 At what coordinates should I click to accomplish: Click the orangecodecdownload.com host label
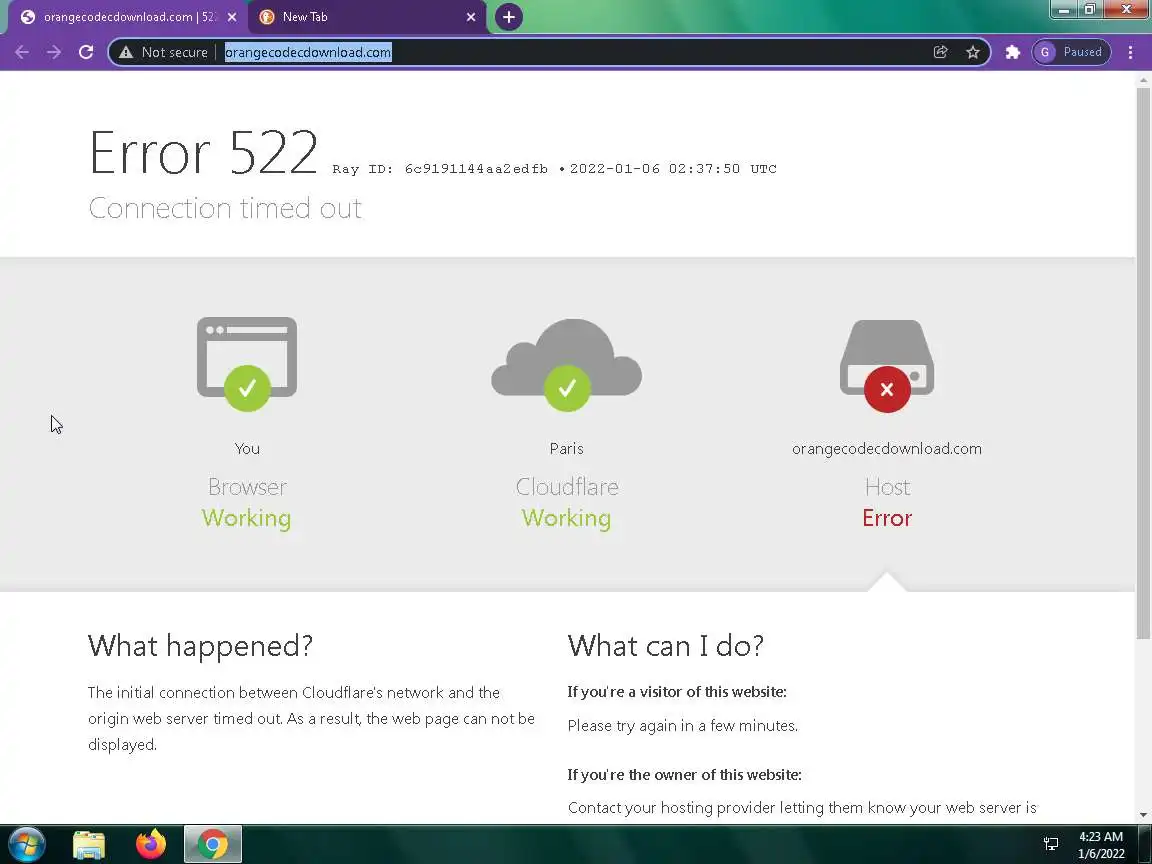[x=887, y=448]
